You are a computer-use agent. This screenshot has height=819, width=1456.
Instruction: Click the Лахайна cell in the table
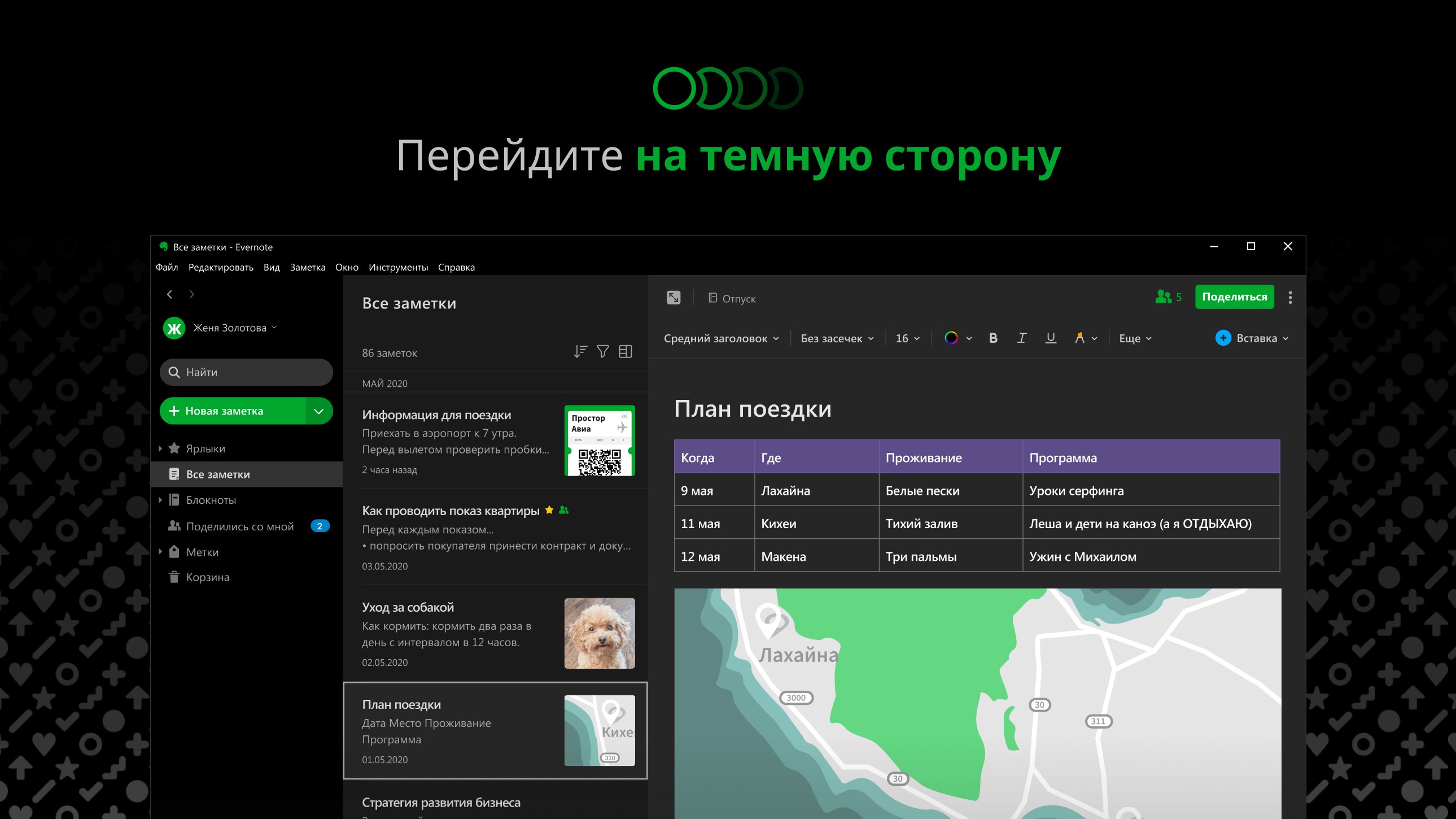coord(817,490)
